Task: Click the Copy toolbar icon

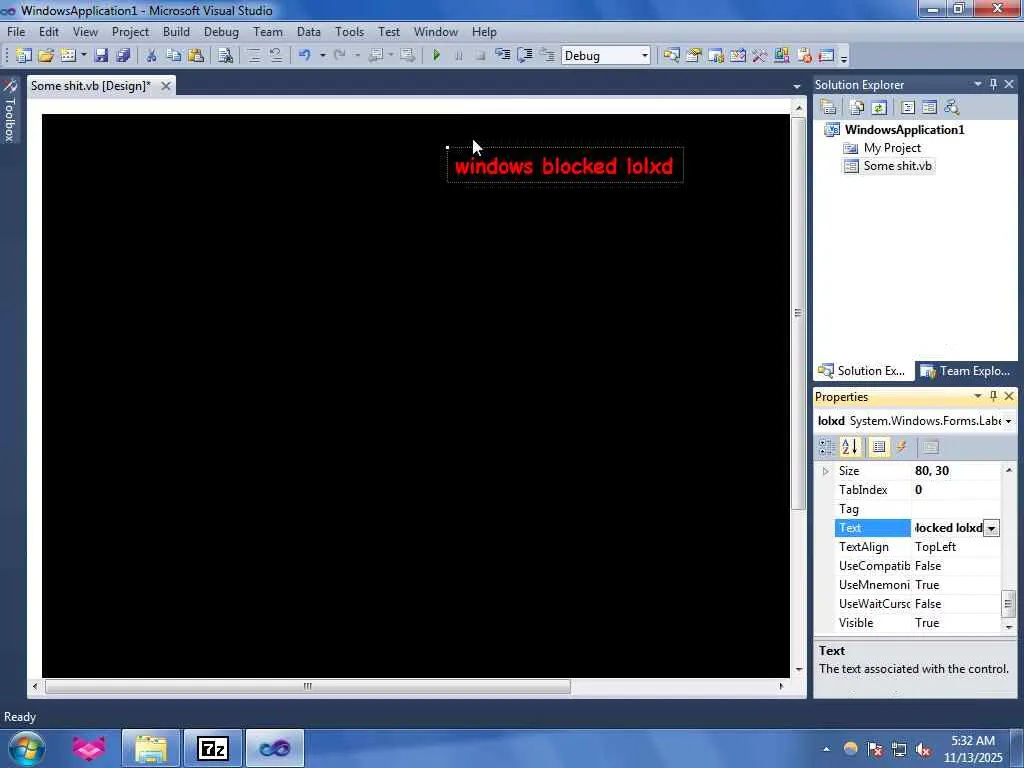Action: (x=173, y=56)
